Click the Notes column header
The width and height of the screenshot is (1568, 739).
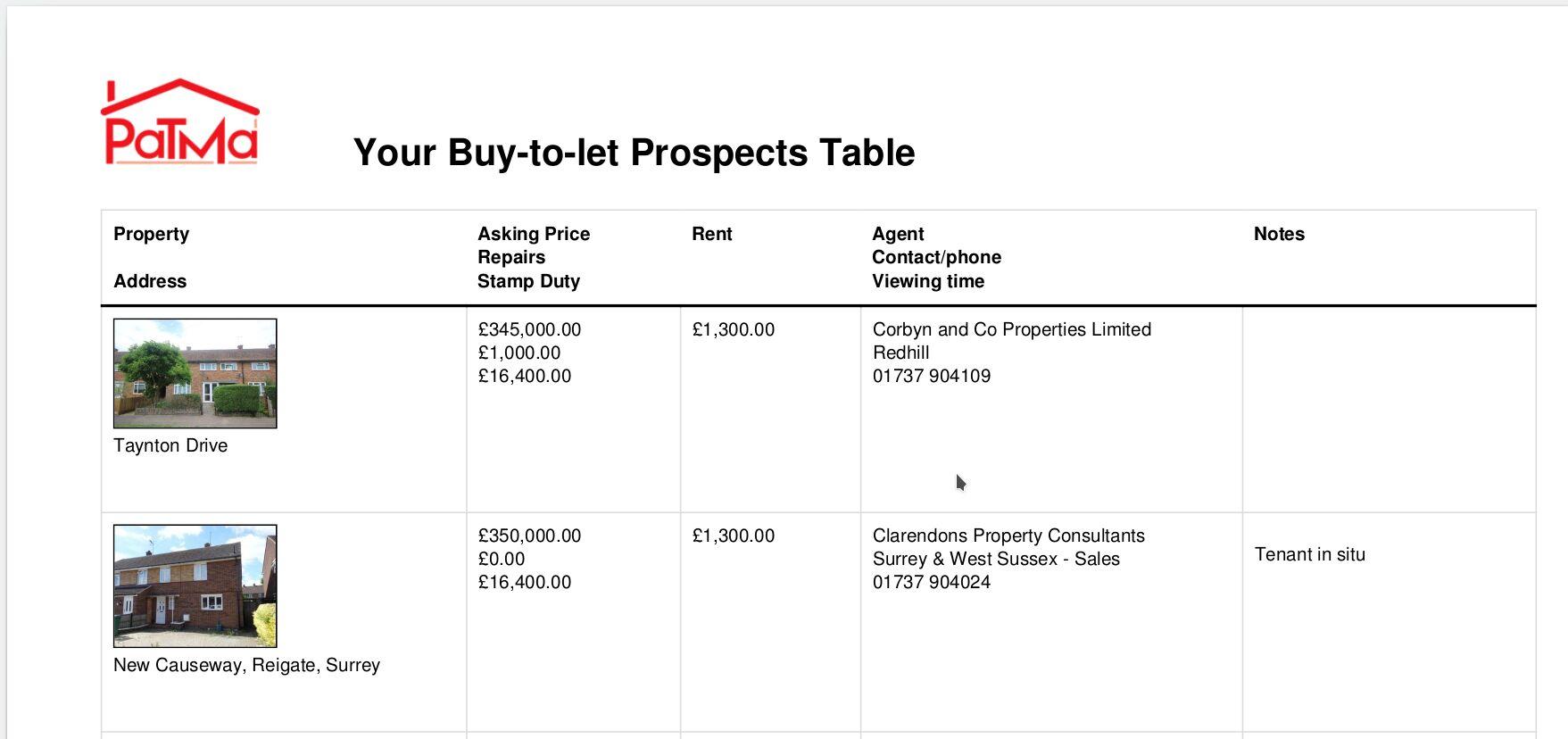point(1279,234)
